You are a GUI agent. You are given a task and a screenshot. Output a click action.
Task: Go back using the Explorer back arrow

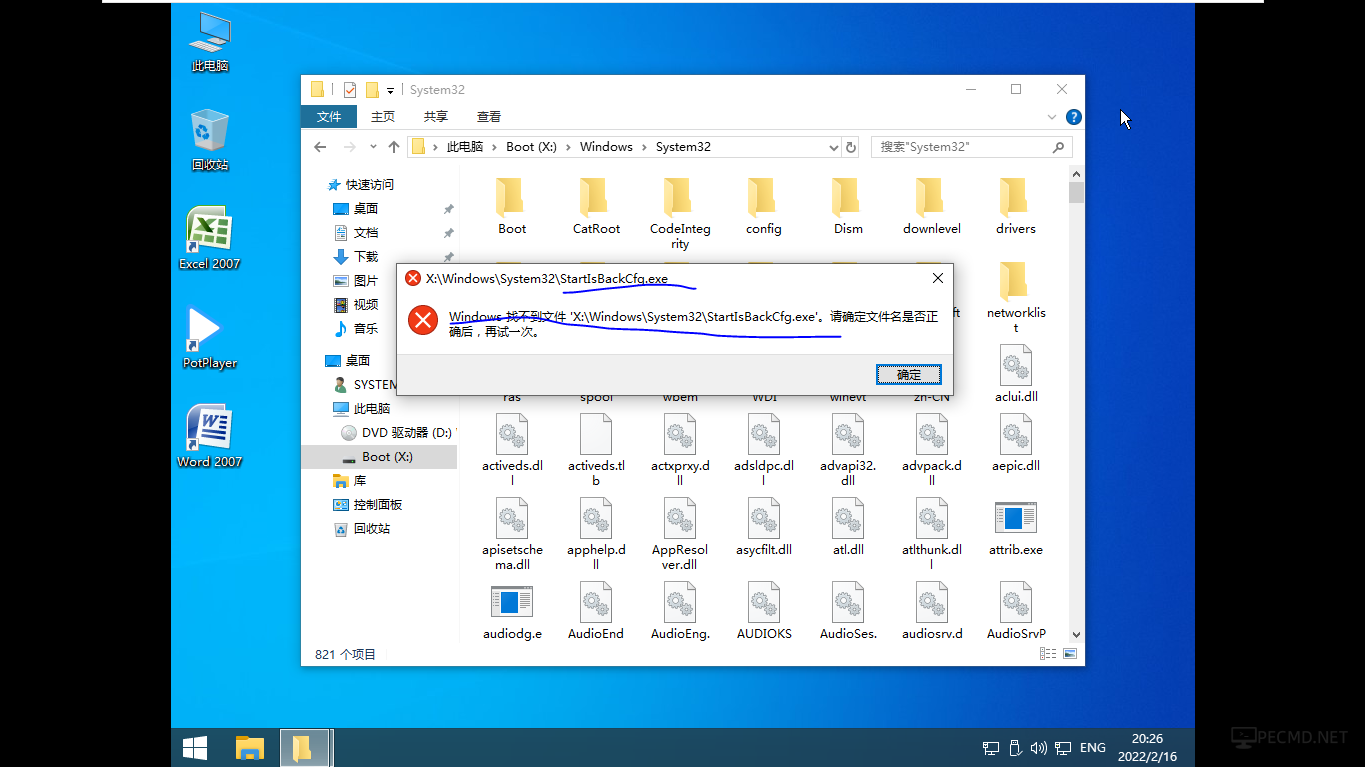tap(320, 147)
